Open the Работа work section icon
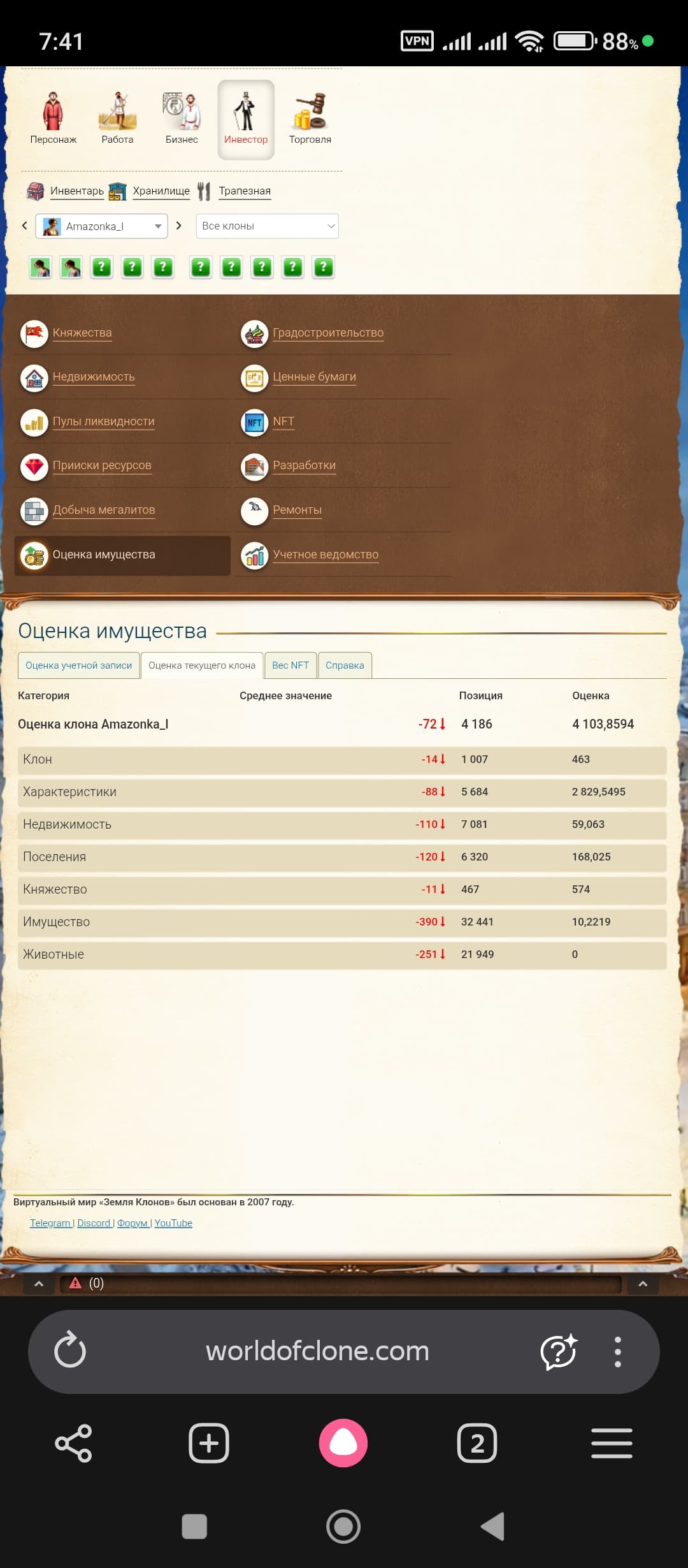 117,112
